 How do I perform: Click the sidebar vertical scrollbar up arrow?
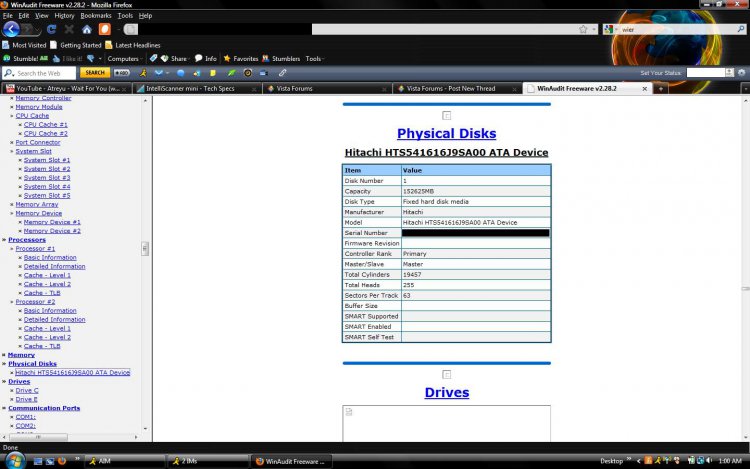coord(145,100)
